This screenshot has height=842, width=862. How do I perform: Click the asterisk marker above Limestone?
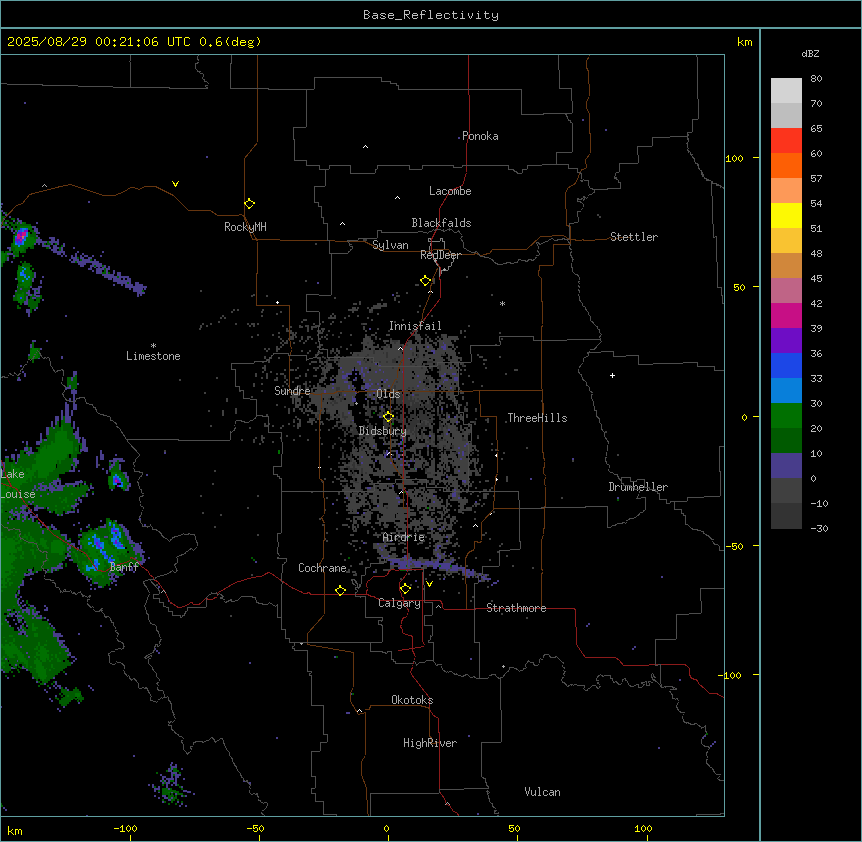tap(153, 346)
